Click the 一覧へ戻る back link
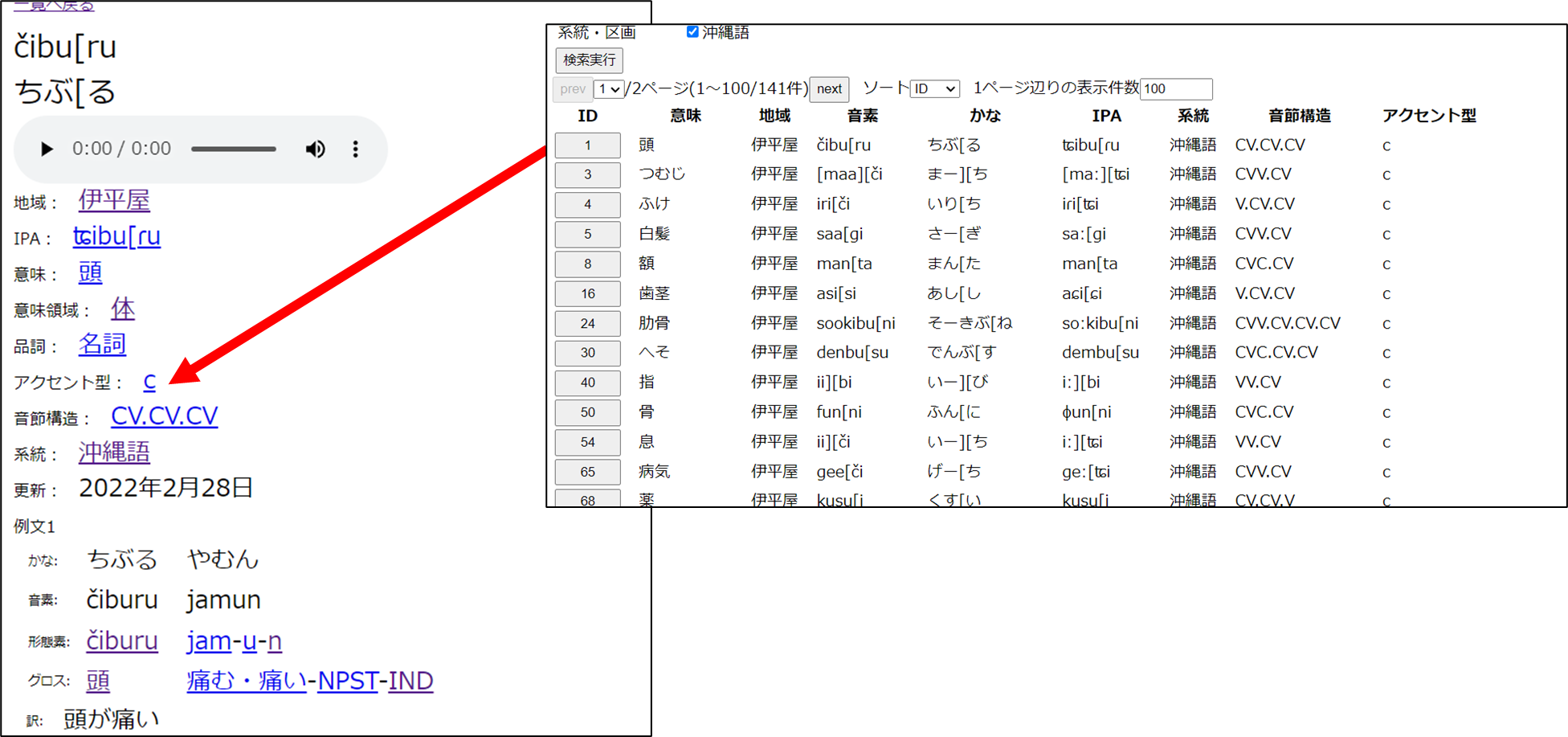This screenshot has width=1568, height=737. pos(54,6)
